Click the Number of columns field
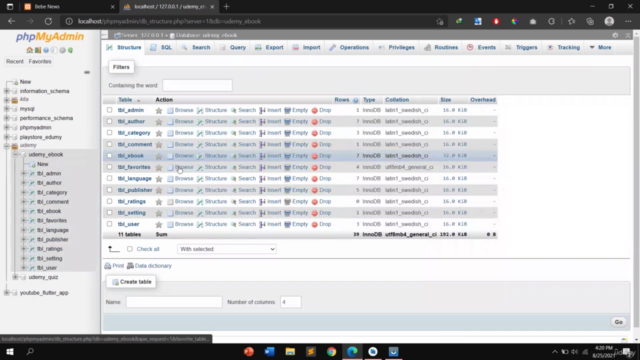This screenshot has height=360, width=640. [x=291, y=302]
